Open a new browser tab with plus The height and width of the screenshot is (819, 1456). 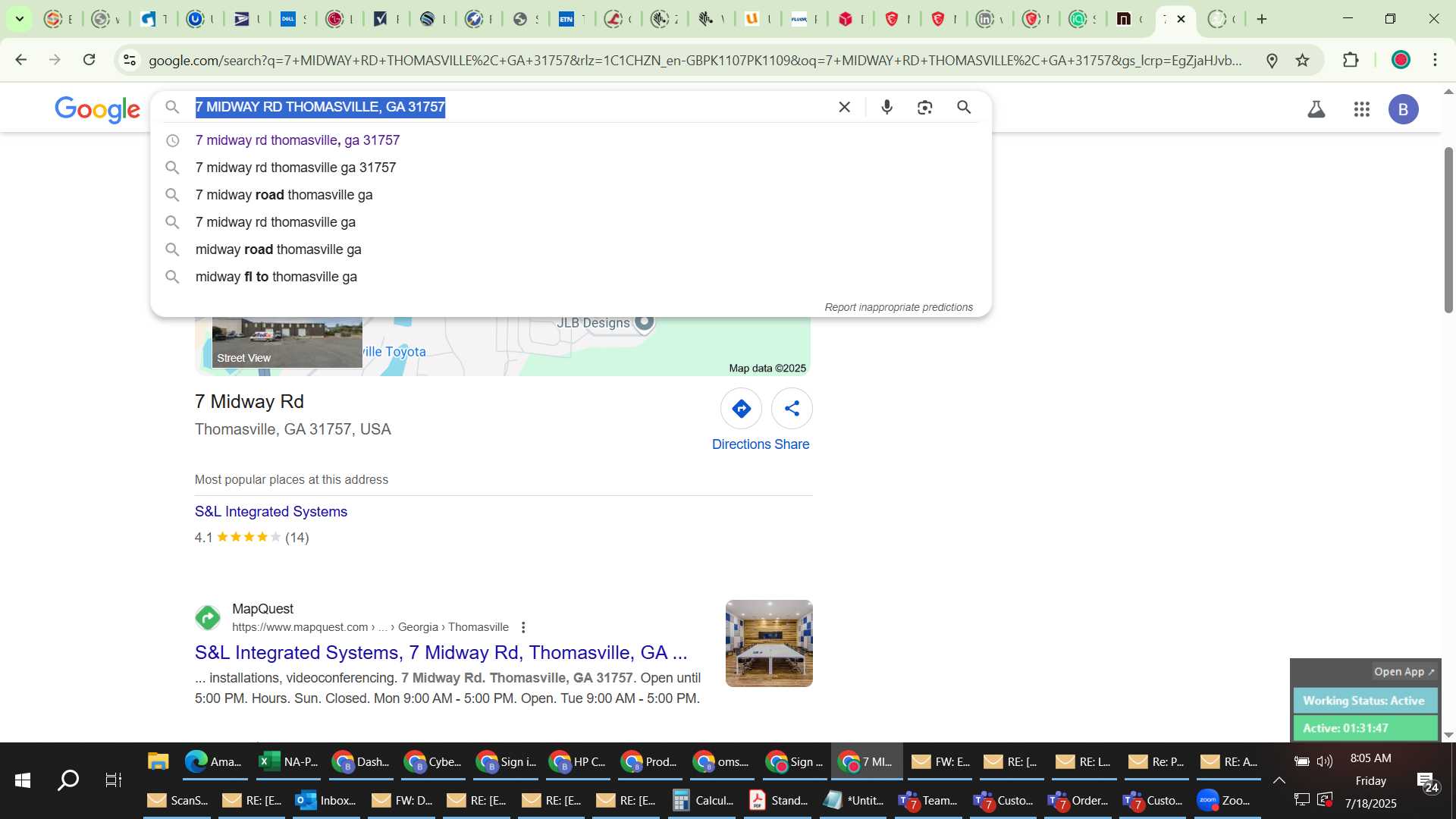[x=1262, y=19]
